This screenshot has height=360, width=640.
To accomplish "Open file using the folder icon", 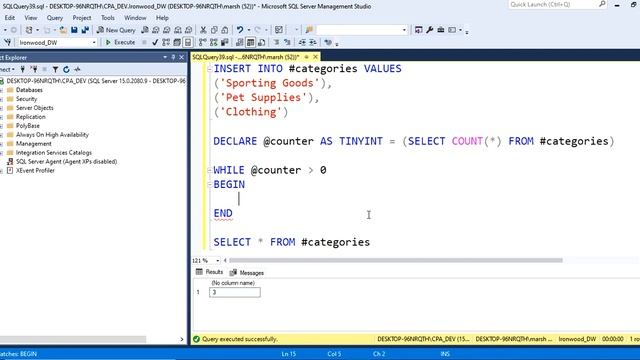I will (x=63, y=30).
